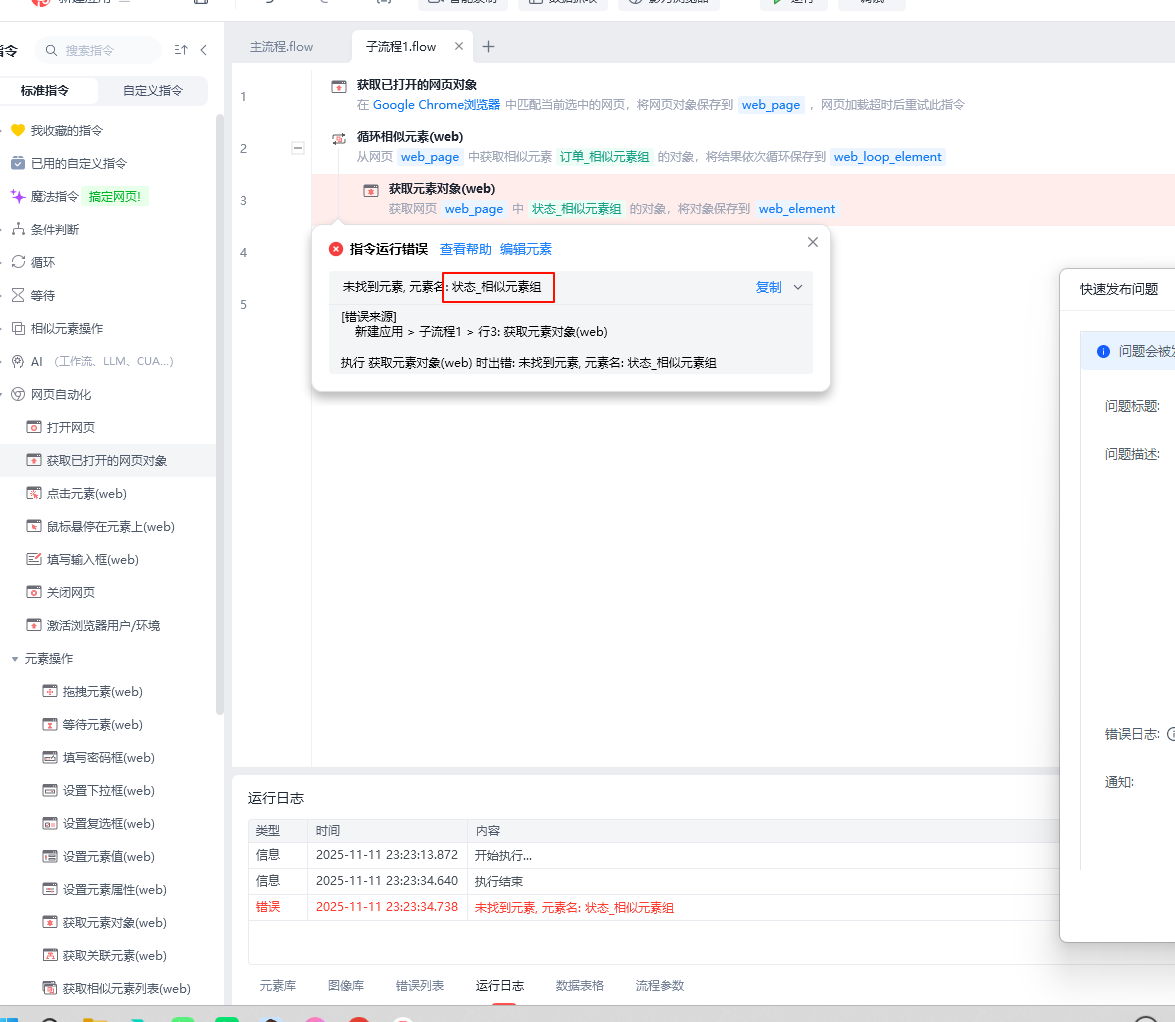This screenshot has height=1022, width=1175.
Task: Select 填写密码框(web) instruction icon
Action: pyautogui.click(x=49, y=757)
